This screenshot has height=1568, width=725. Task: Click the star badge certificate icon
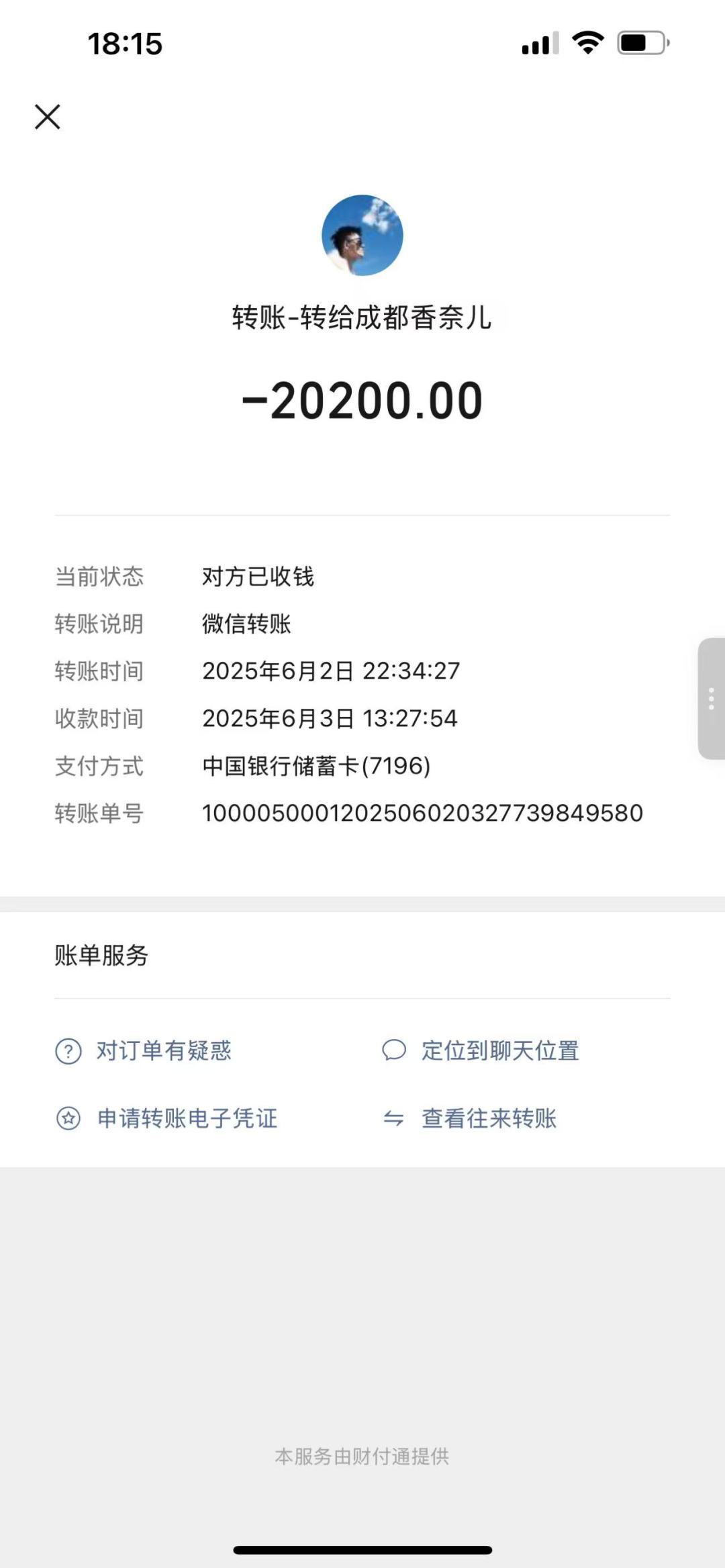click(68, 1118)
